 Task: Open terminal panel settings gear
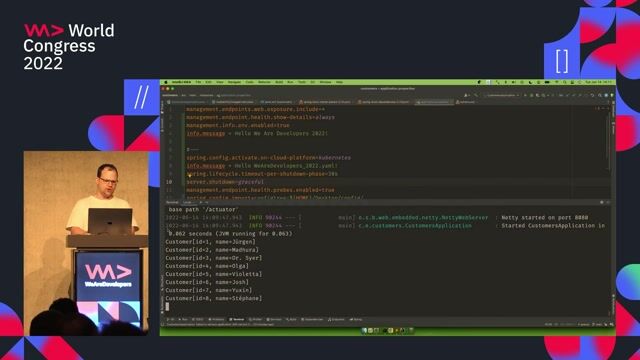point(602,202)
